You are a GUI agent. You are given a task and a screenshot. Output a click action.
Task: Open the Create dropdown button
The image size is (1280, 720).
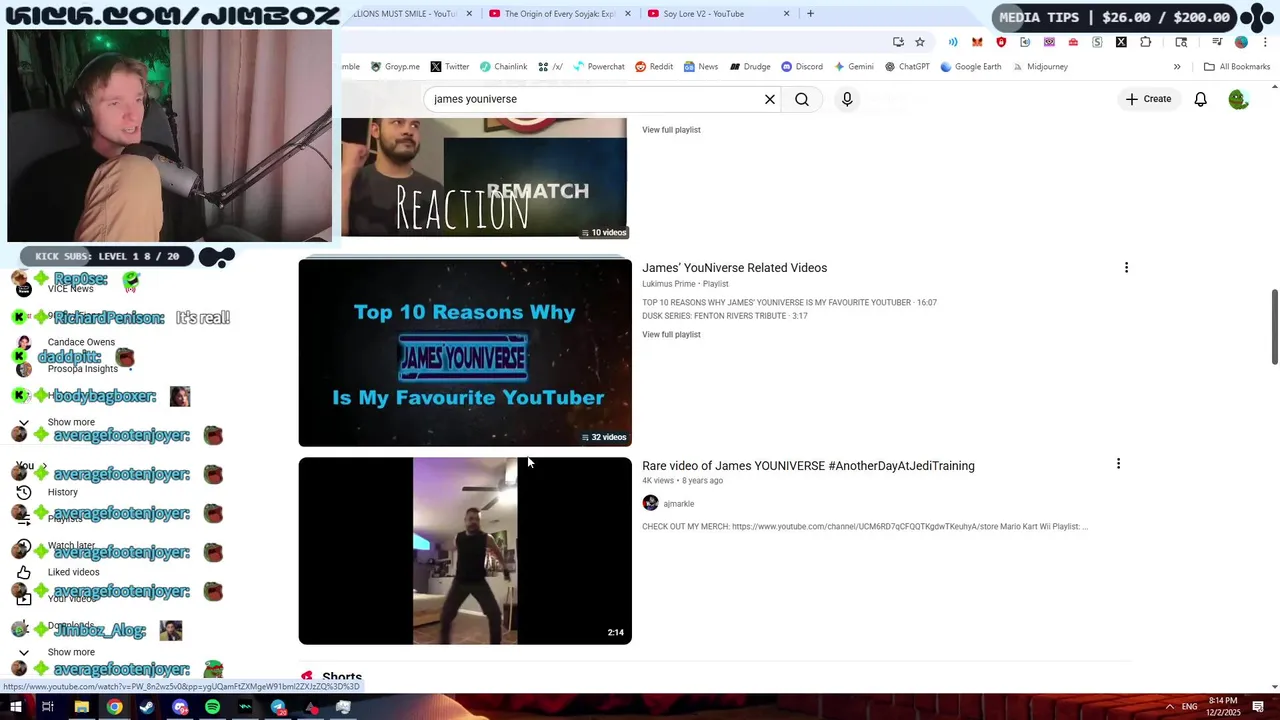[1148, 99]
